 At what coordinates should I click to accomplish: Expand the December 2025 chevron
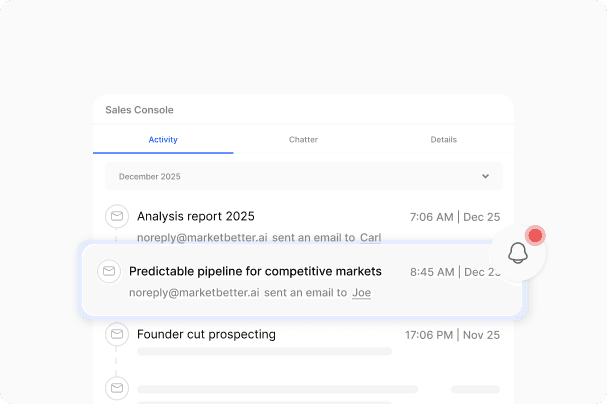pyautogui.click(x=486, y=176)
